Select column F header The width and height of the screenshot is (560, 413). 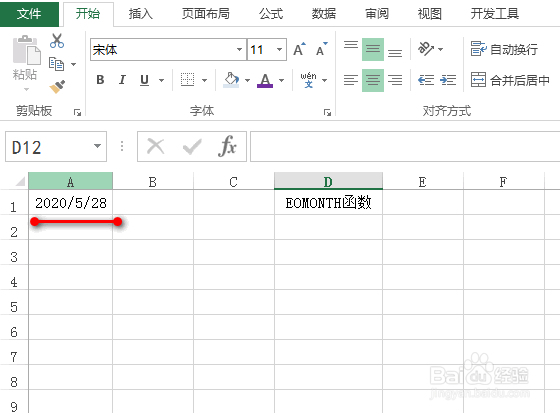(x=504, y=181)
